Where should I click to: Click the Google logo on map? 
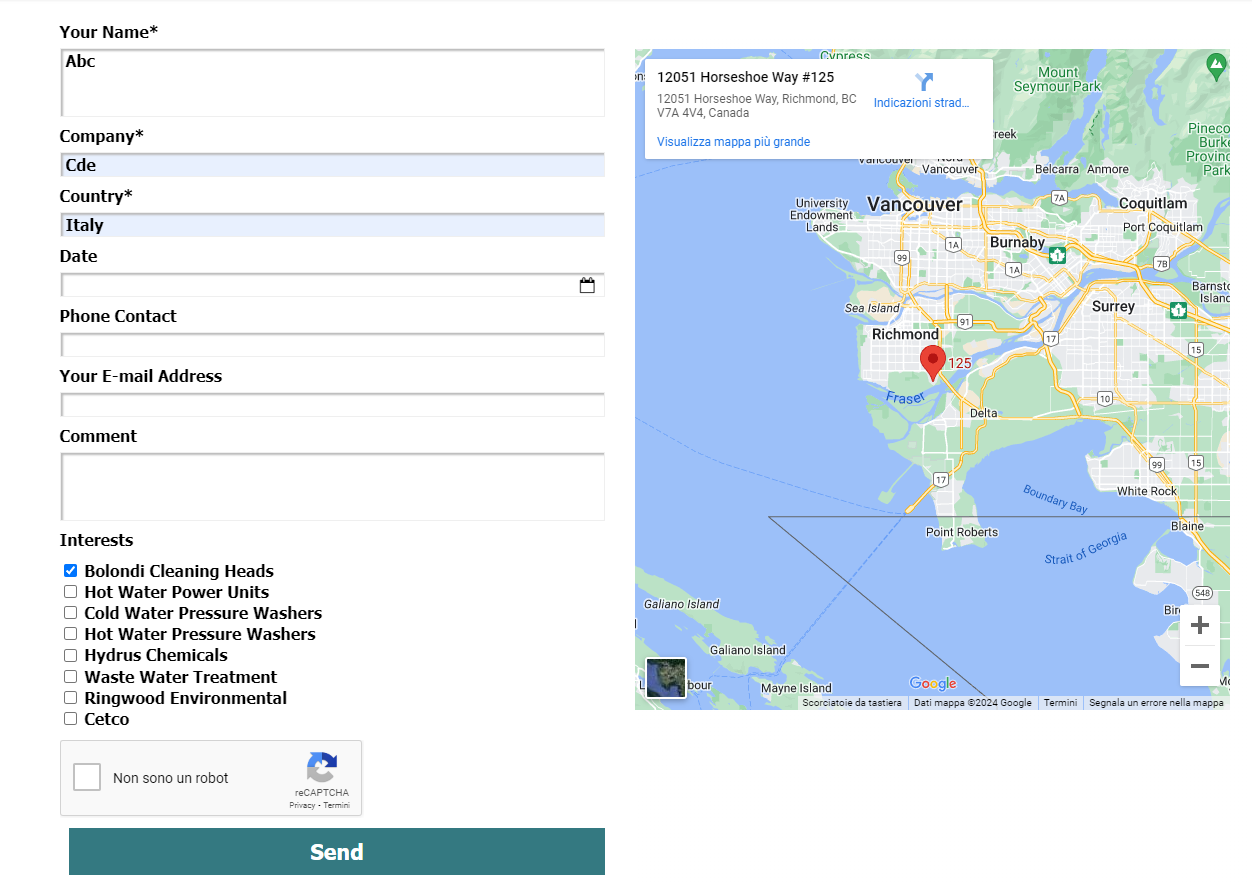933,684
